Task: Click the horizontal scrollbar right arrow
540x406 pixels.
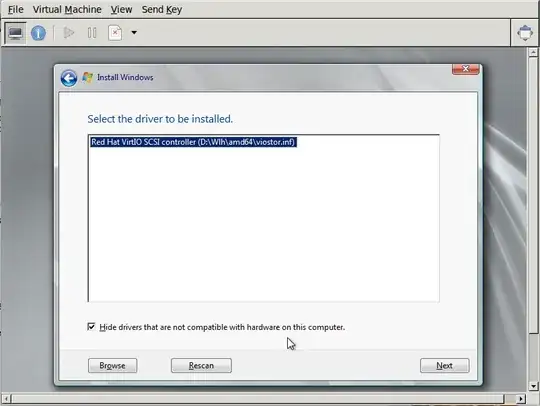Action: (x=521, y=399)
